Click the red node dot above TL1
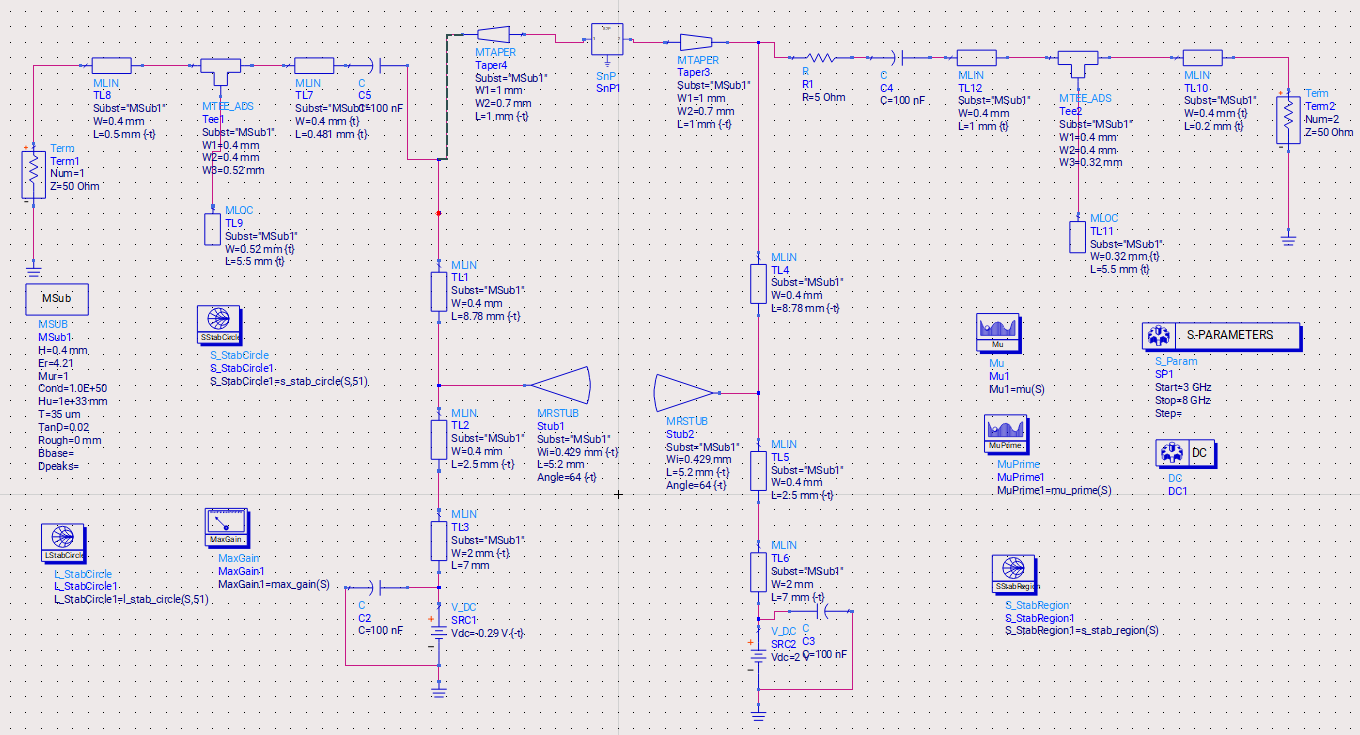This screenshot has width=1360, height=735. pos(438,213)
